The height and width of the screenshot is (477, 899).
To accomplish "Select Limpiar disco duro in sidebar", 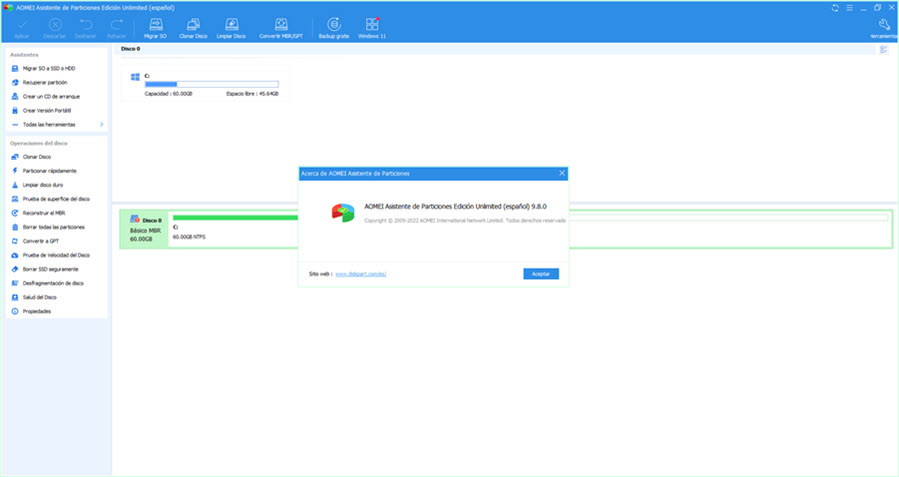I will click(43, 185).
